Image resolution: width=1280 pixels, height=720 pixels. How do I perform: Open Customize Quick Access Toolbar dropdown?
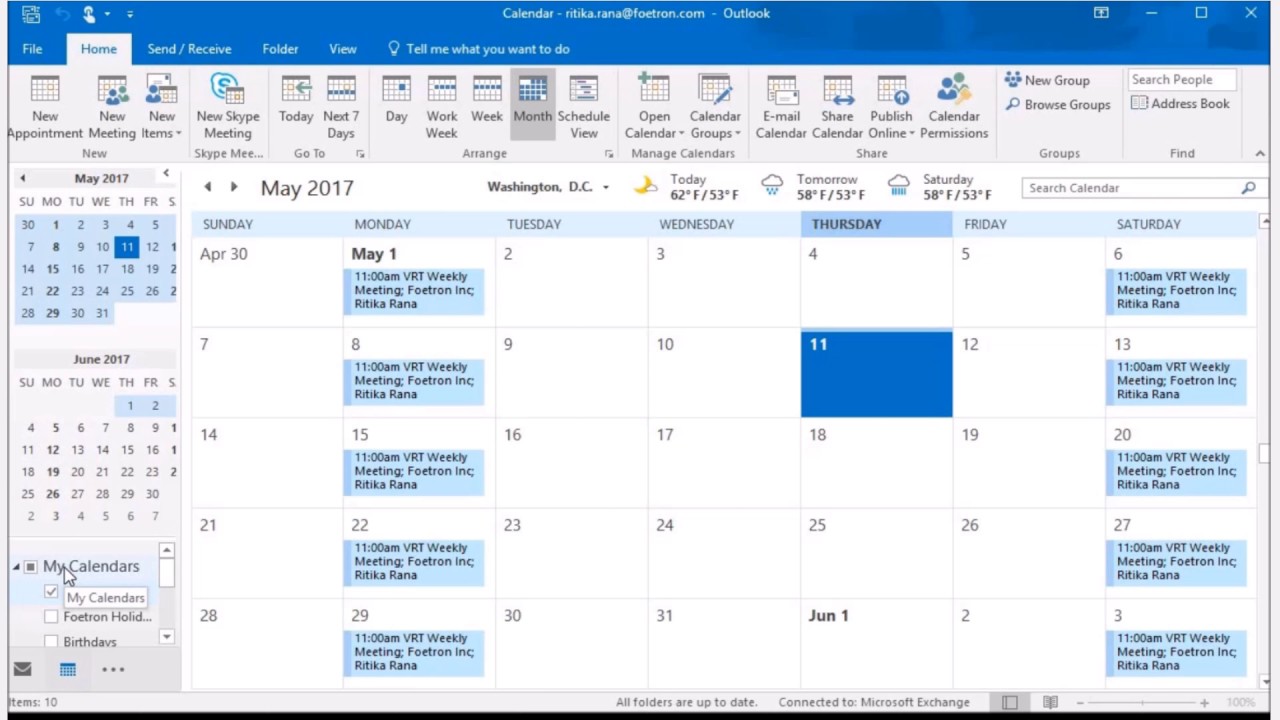click(130, 14)
